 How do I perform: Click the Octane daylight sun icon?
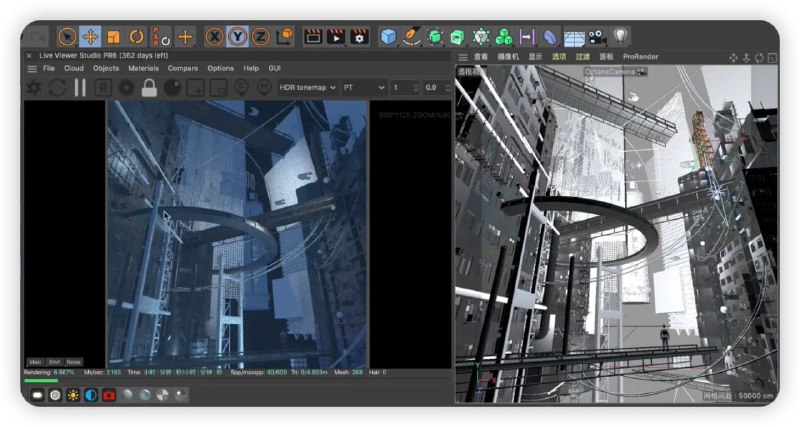tap(72, 395)
